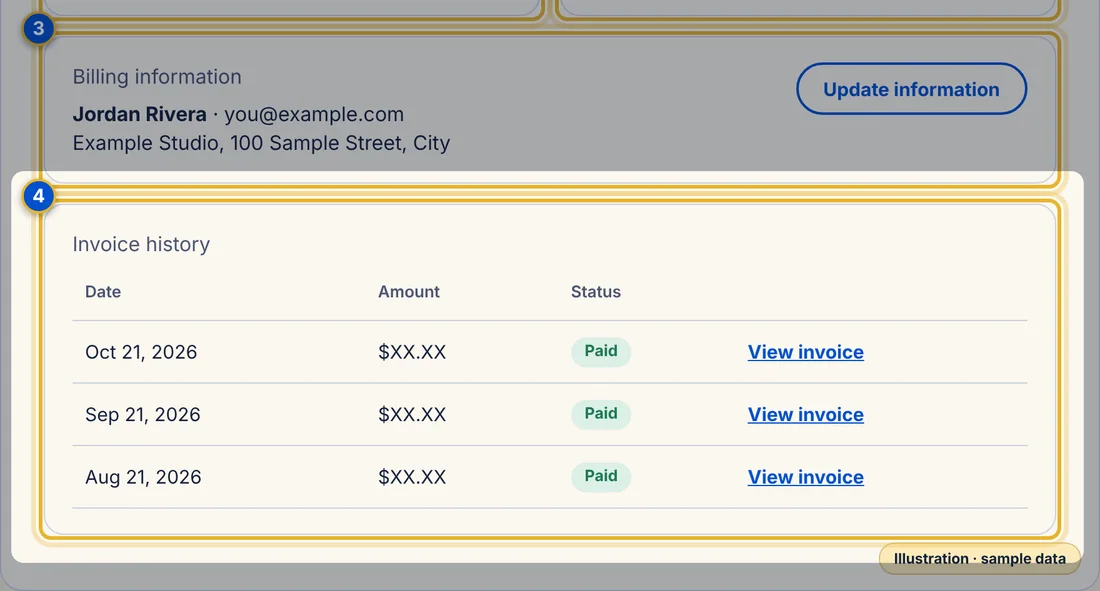The height and width of the screenshot is (591, 1100).
Task: Click the Billing information heading
Action: point(157,77)
